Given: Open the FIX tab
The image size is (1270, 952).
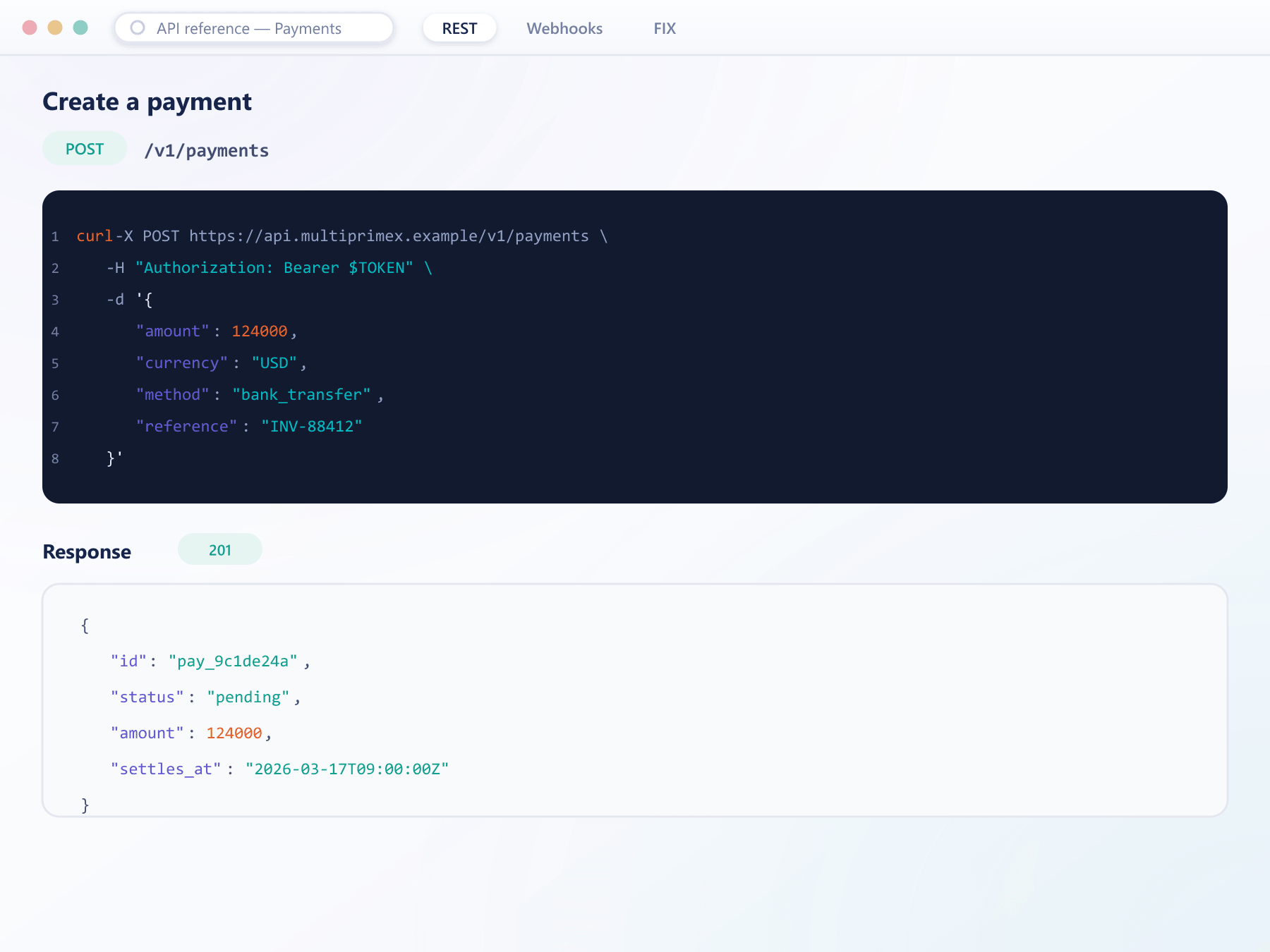Looking at the screenshot, I should pos(665,28).
